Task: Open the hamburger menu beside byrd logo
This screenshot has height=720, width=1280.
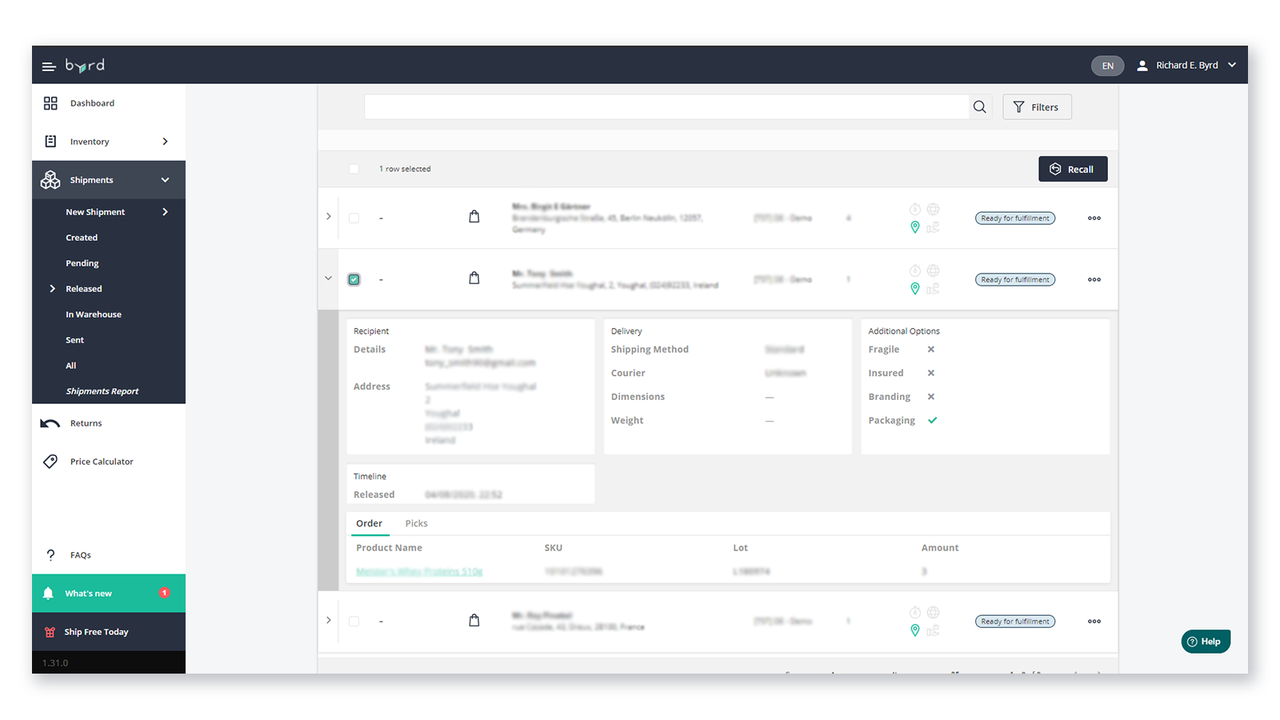Action: point(48,65)
